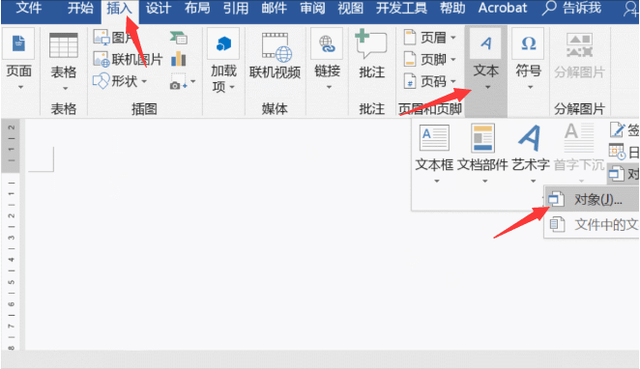Screen dimensions: 640x369
Task: Open the 页眉 (Header) dropdown
Action: 429,38
